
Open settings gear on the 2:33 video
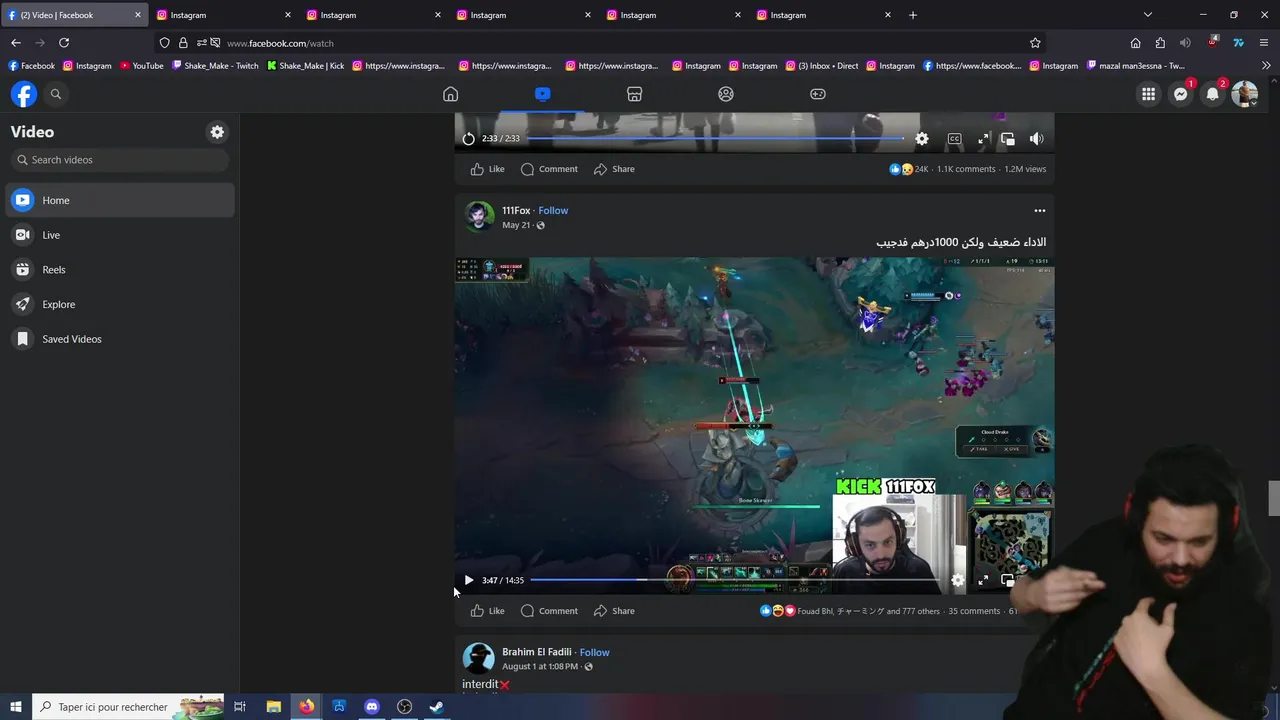pyautogui.click(x=922, y=139)
